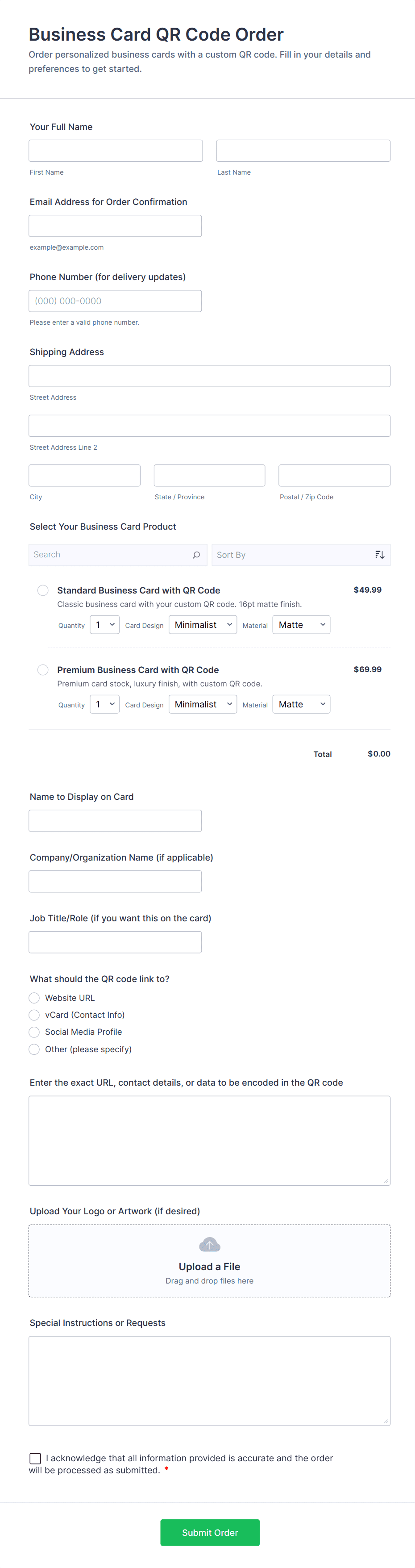Screen dimensions: 415x1568
Task: Click the Special Instructions text area
Action: [x=209, y=1380]
